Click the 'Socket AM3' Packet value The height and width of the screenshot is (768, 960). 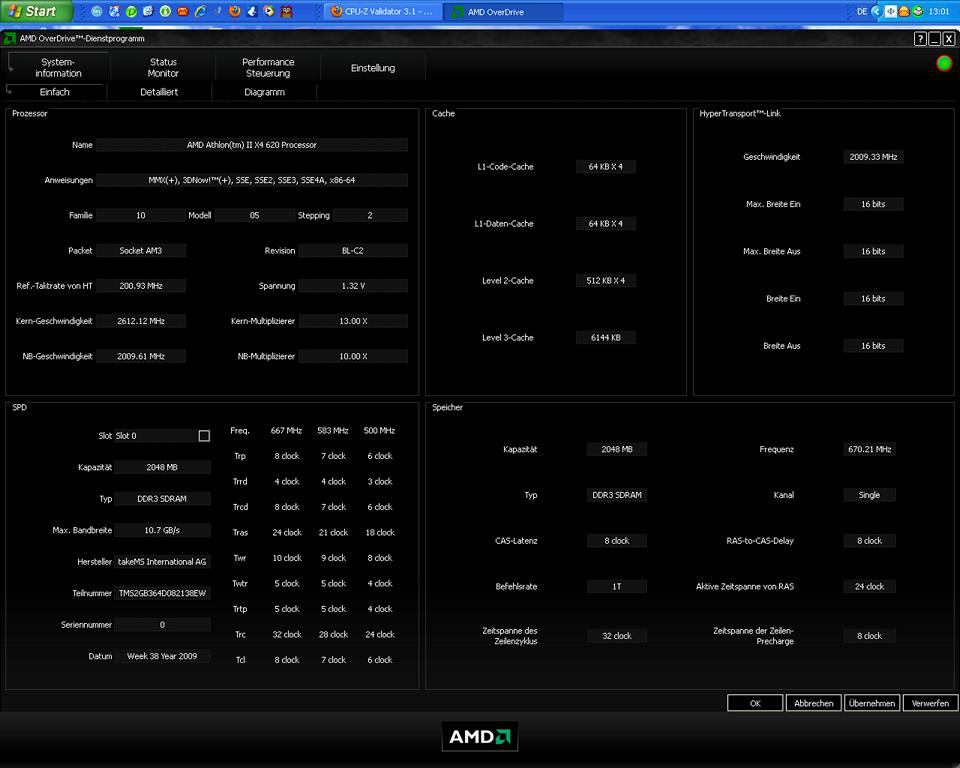(141, 250)
